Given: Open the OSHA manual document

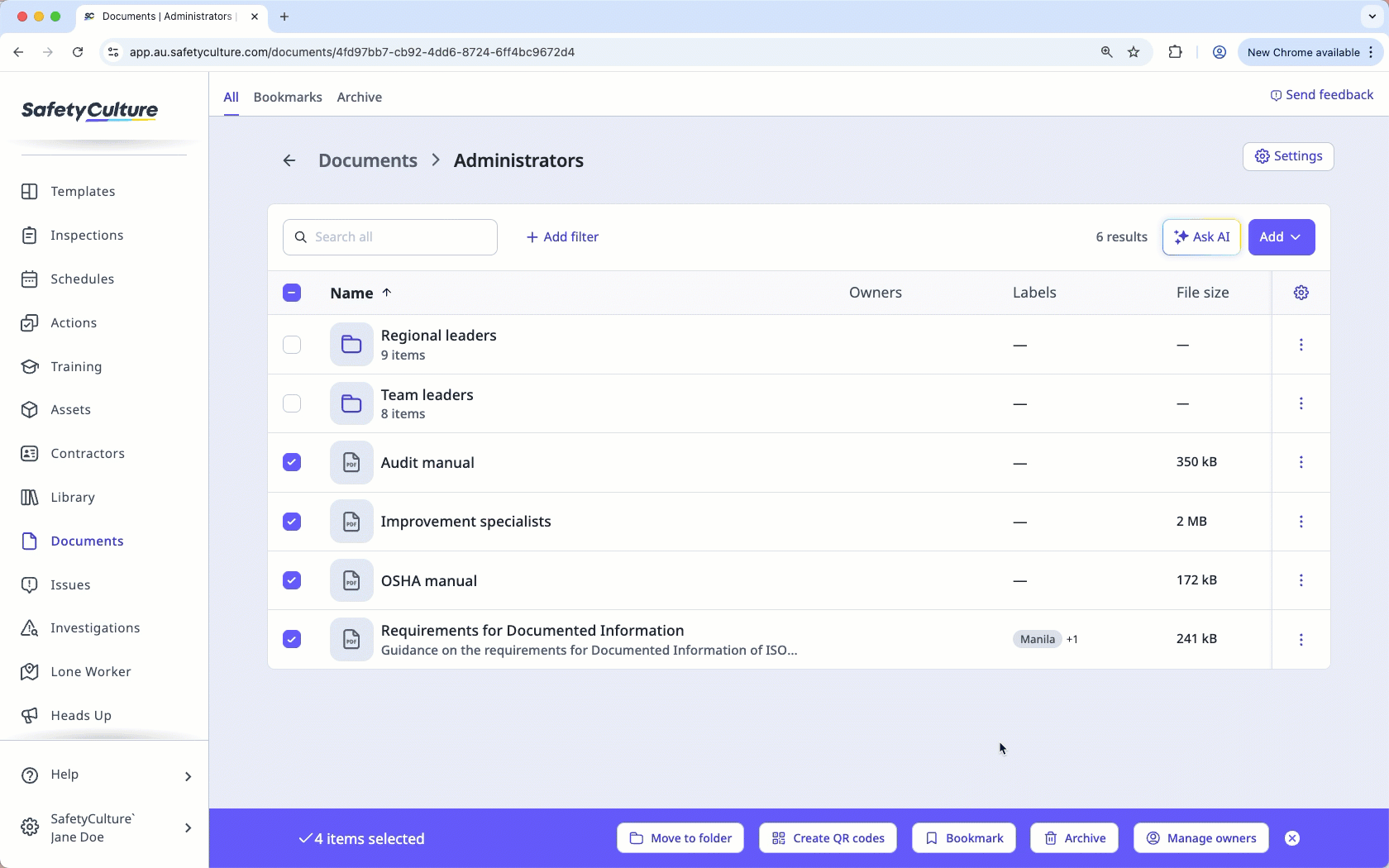Looking at the screenshot, I should click(x=428, y=580).
